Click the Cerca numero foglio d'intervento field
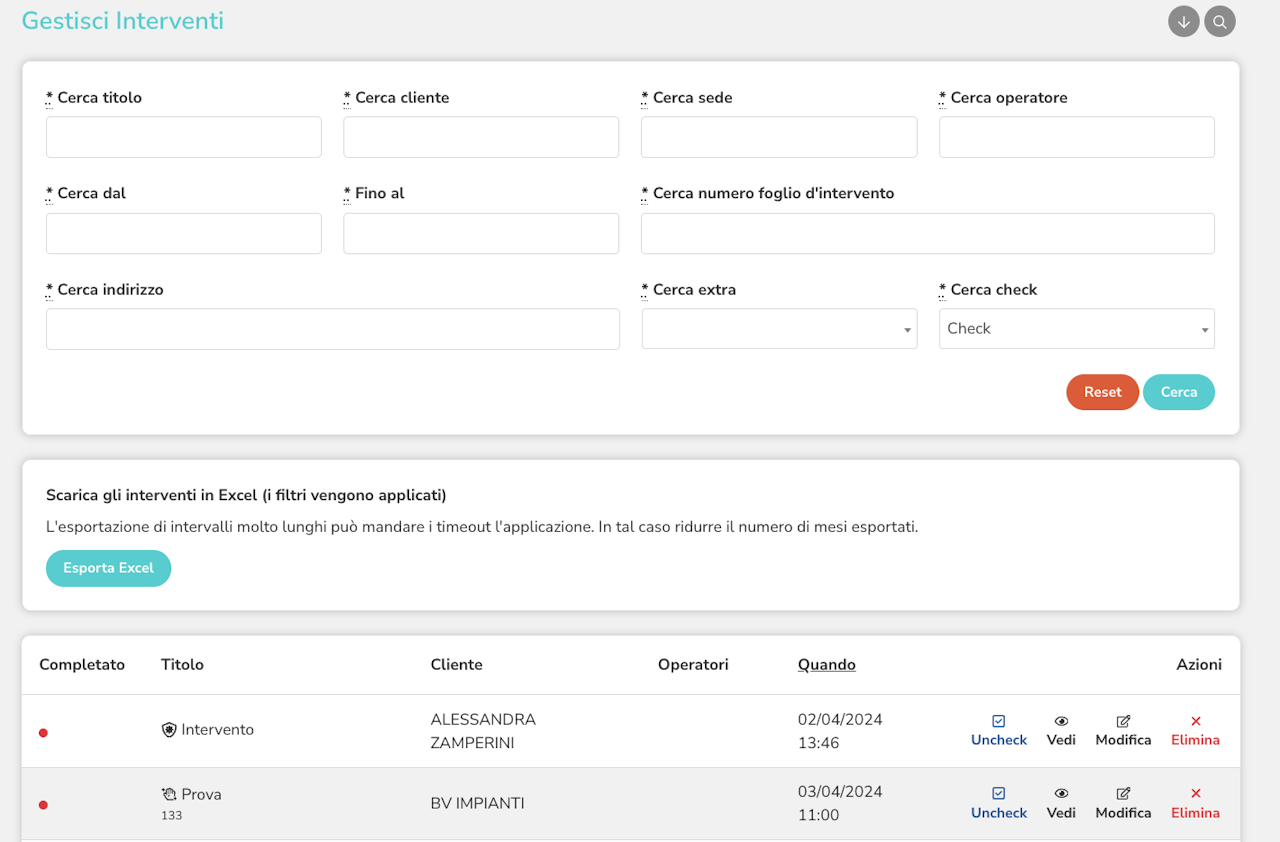 click(927, 233)
